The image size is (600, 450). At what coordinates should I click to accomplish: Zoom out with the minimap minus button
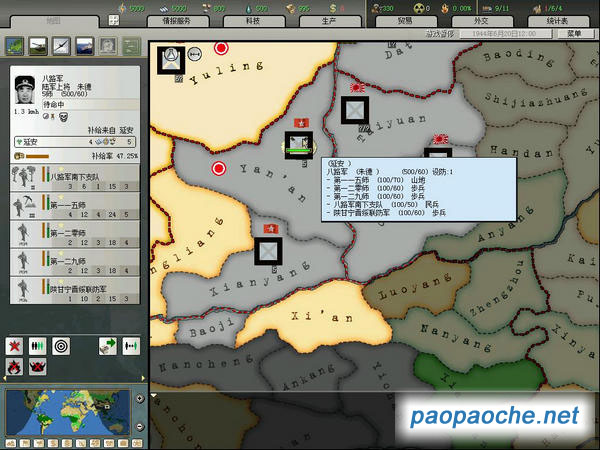pos(140,426)
